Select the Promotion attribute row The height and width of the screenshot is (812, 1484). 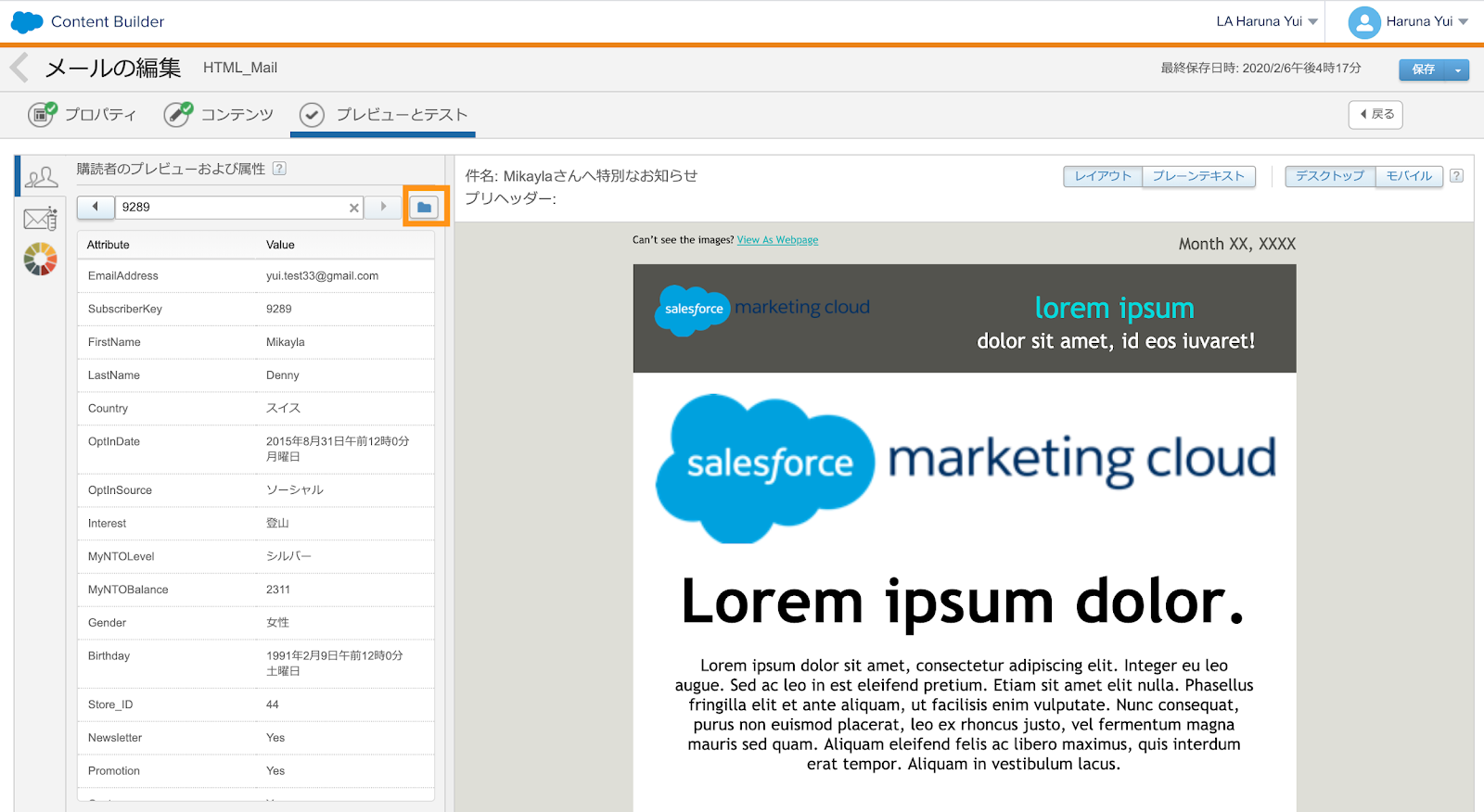[x=256, y=771]
